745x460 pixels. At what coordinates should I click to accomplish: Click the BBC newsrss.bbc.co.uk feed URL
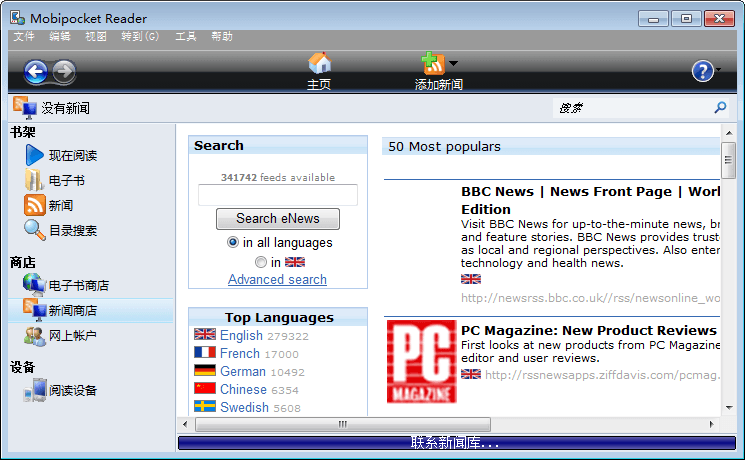coord(590,298)
